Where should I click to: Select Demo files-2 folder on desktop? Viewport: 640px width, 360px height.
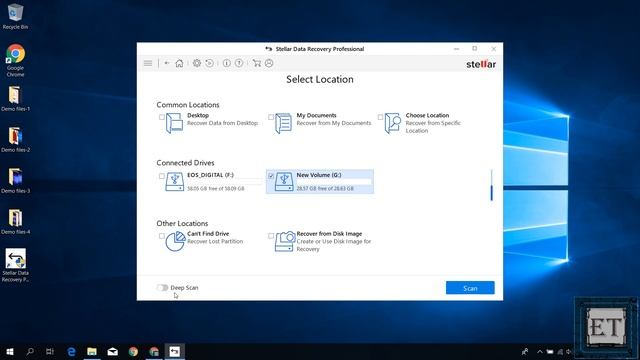(15, 140)
